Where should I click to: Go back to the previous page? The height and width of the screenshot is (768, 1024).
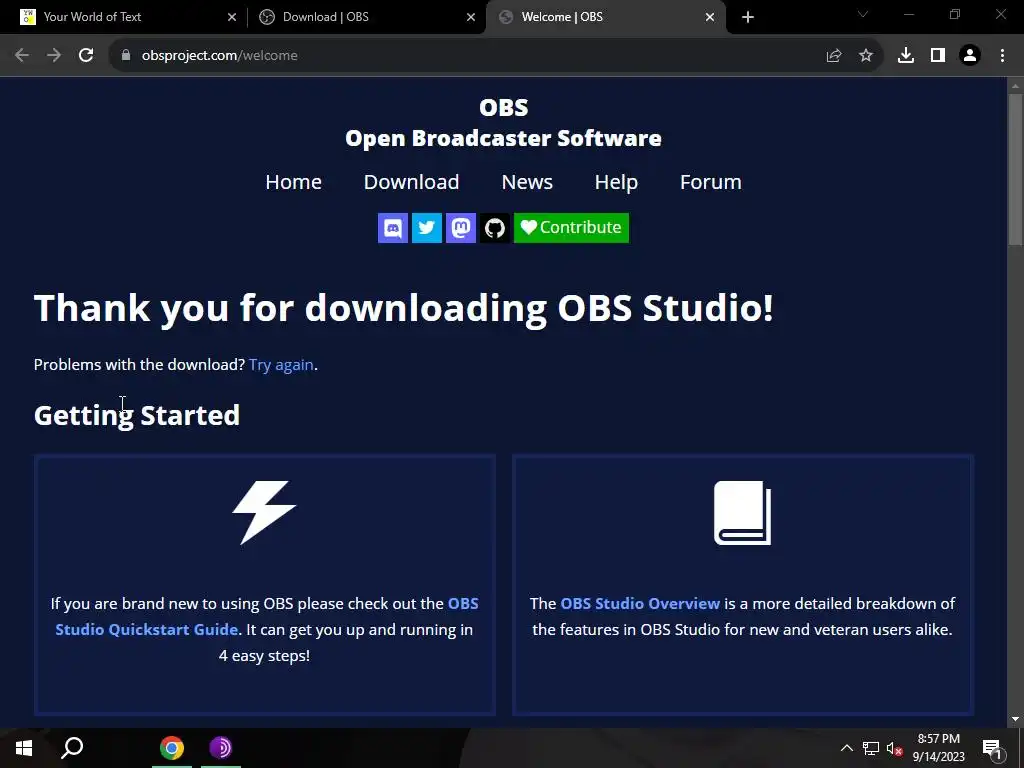pyautogui.click(x=22, y=56)
